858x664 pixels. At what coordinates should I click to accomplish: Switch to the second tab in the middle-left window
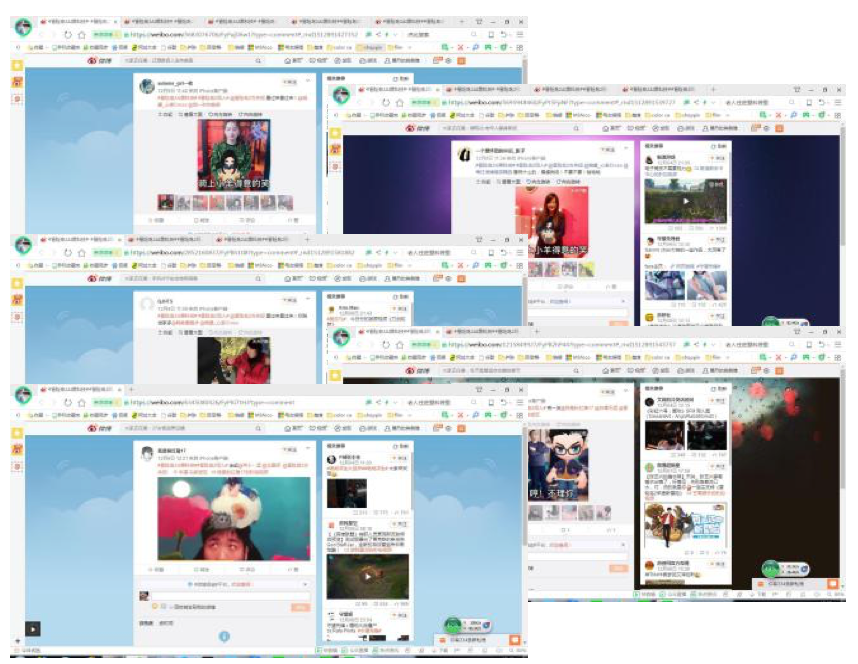(x=165, y=240)
